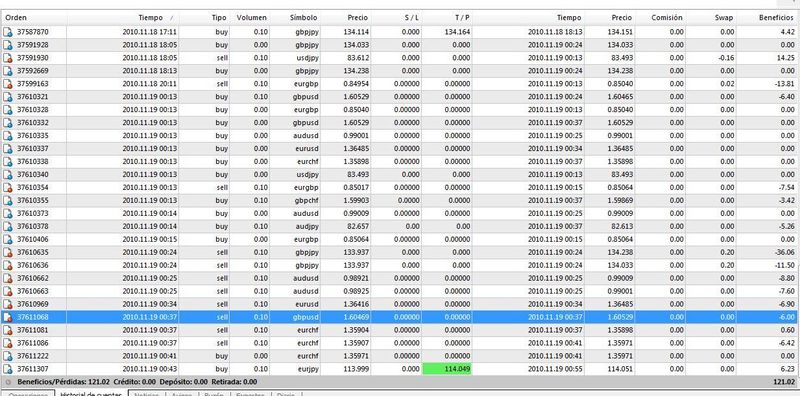Select the gbpusd sell row 37611068
This screenshot has width=800, height=396.
click(x=400, y=317)
